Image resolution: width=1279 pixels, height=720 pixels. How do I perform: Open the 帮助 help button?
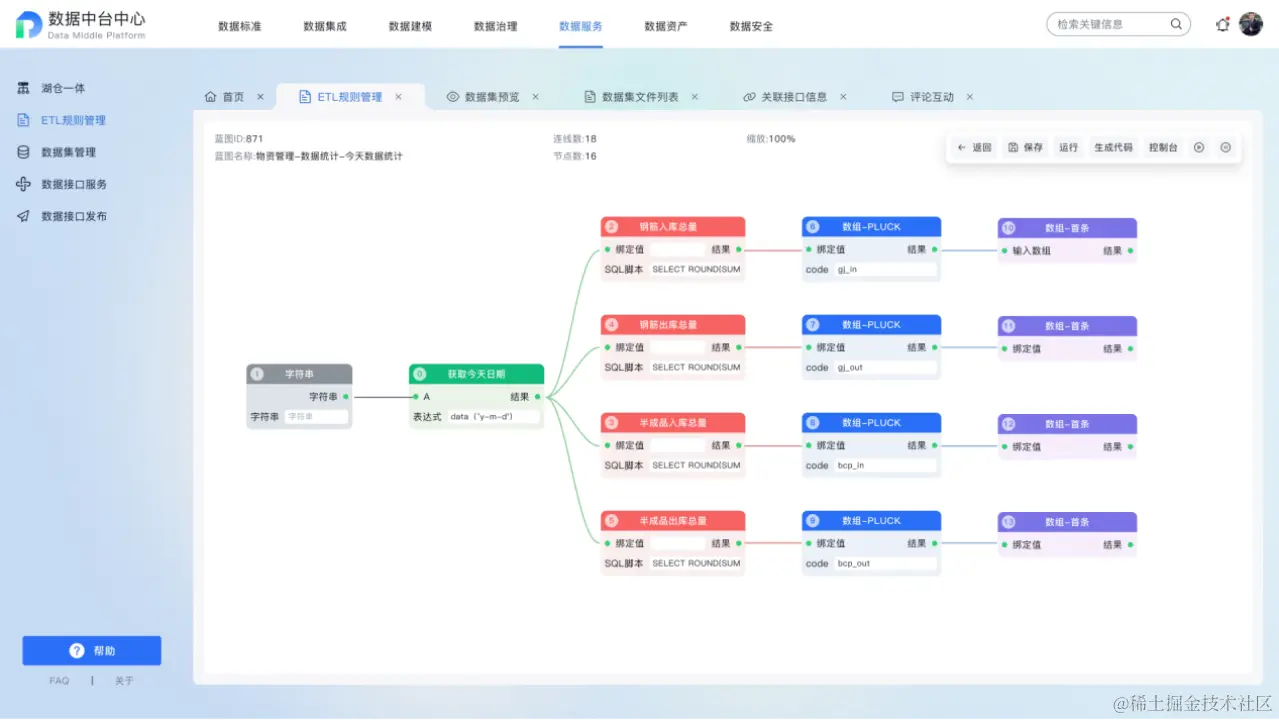click(x=91, y=650)
